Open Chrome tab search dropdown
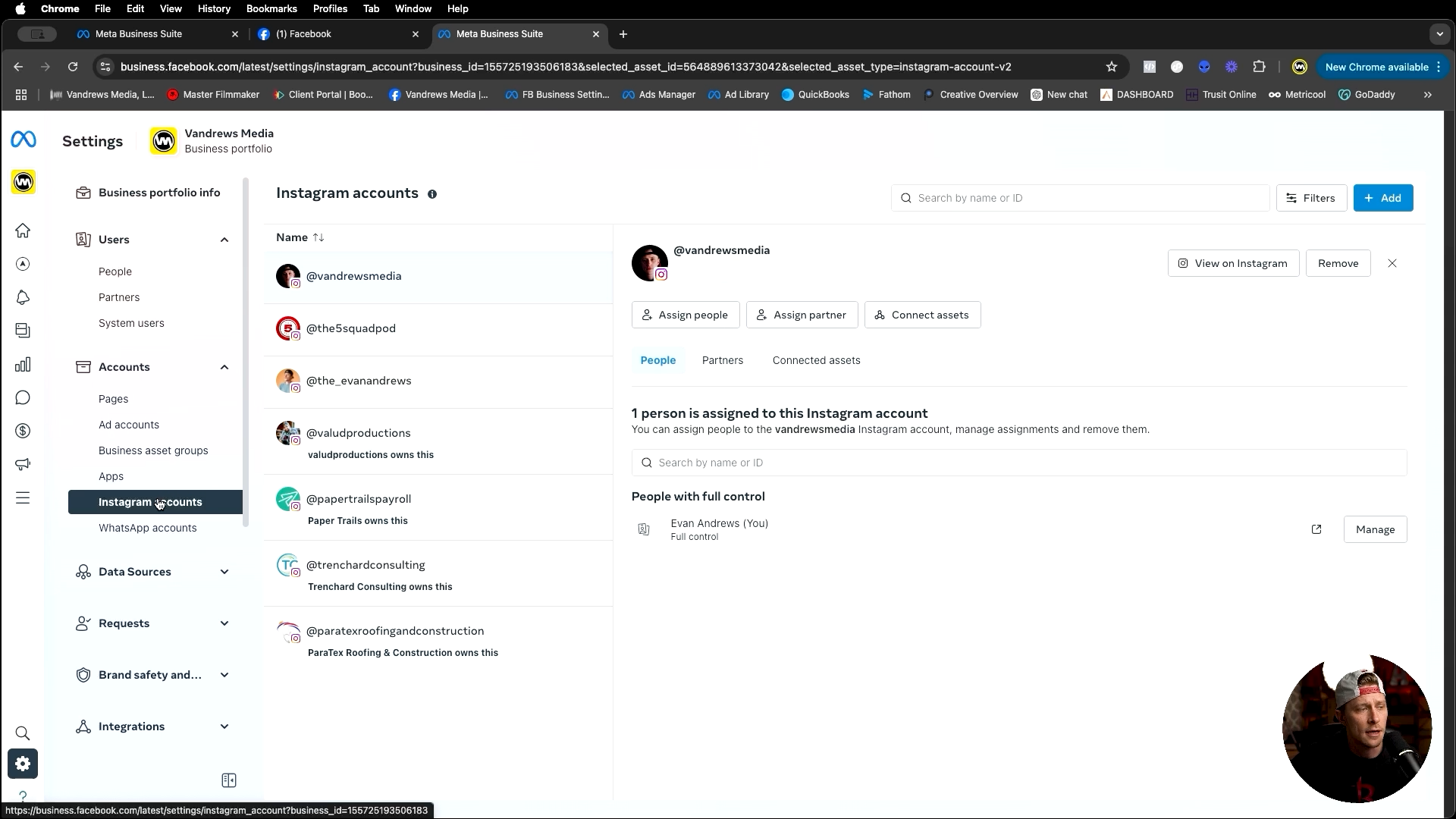The width and height of the screenshot is (1456, 819). pyautogui.click(x=1439, y=34)
